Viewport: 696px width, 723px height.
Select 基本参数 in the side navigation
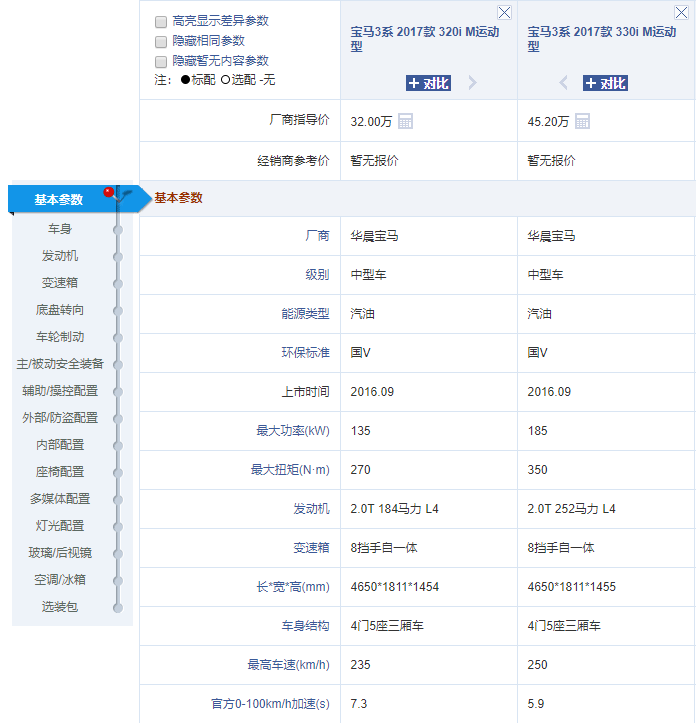[x=59, y=200]
